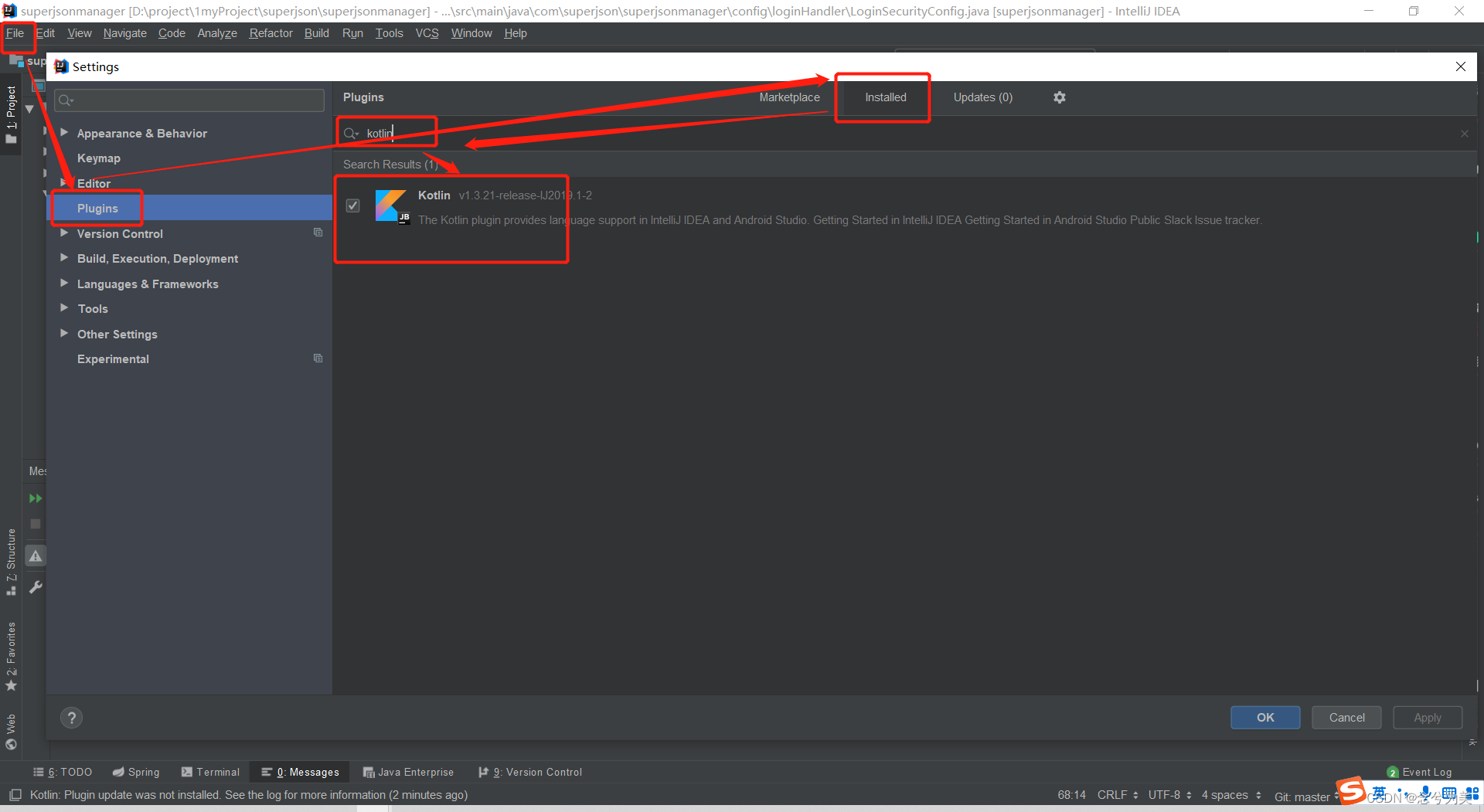This screenshot has height=812, width=1484.
Task: Open the Build menu
Action: point(316,33)
